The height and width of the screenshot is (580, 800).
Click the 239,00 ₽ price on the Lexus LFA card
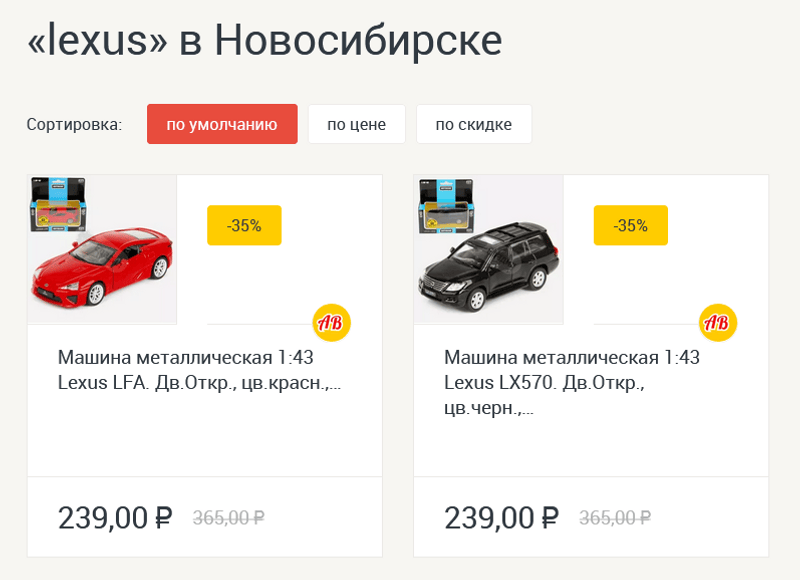click(104, 517)
